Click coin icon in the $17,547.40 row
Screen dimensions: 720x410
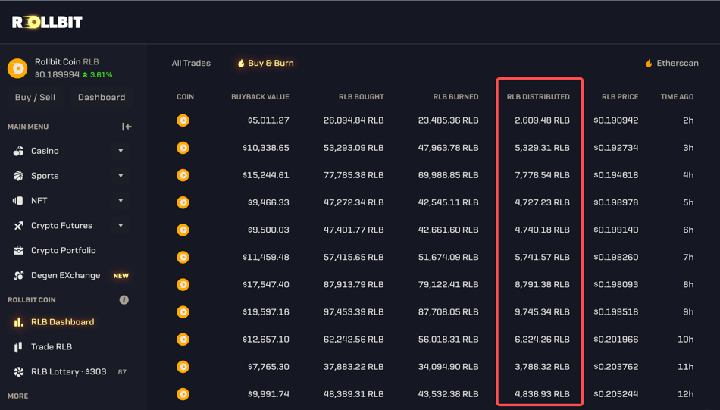pos(183,285)
